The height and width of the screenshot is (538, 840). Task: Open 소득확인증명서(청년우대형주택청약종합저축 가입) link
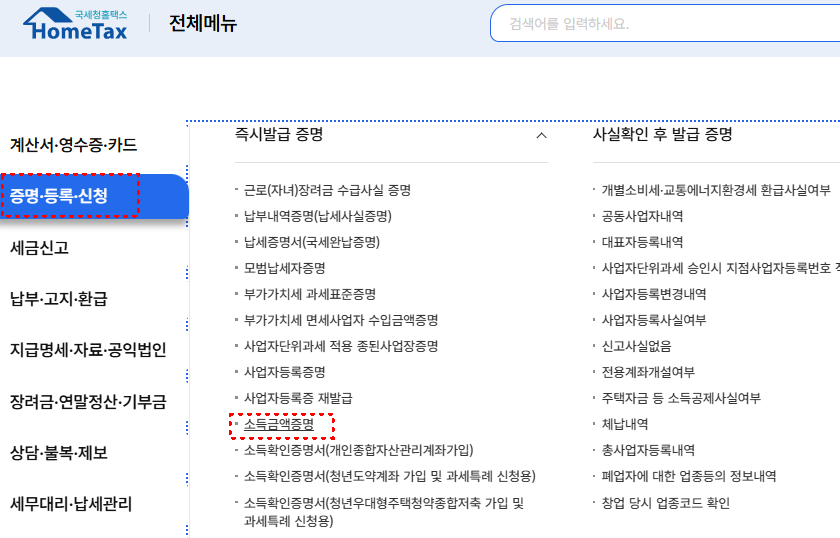point(384,512)
